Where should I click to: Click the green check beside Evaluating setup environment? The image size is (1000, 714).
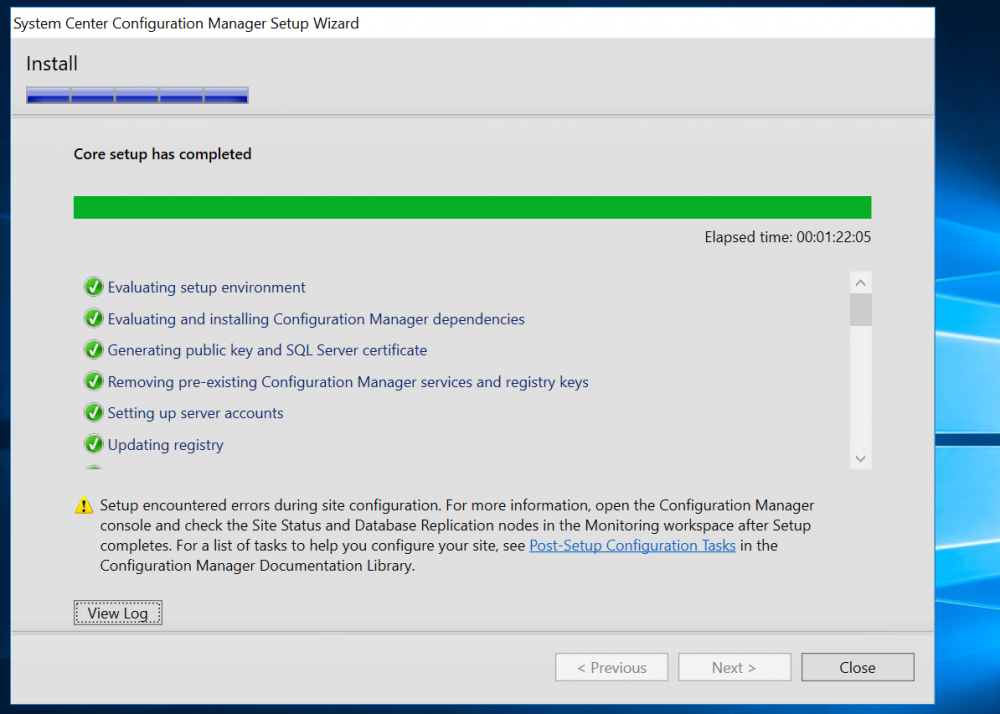(94, 287)
